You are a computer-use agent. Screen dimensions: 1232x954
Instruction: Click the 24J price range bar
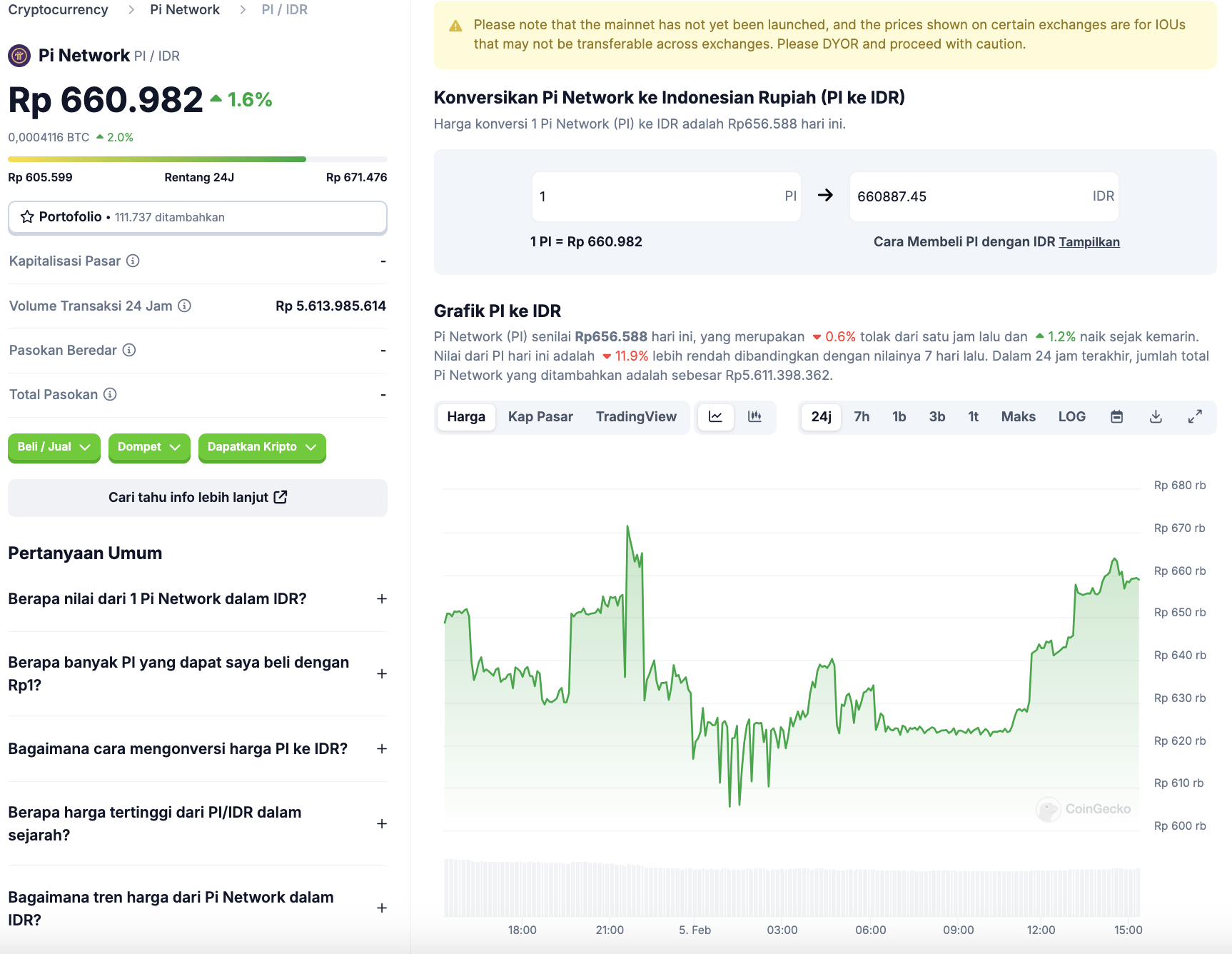pyautogui.click(x=198, y=159)
